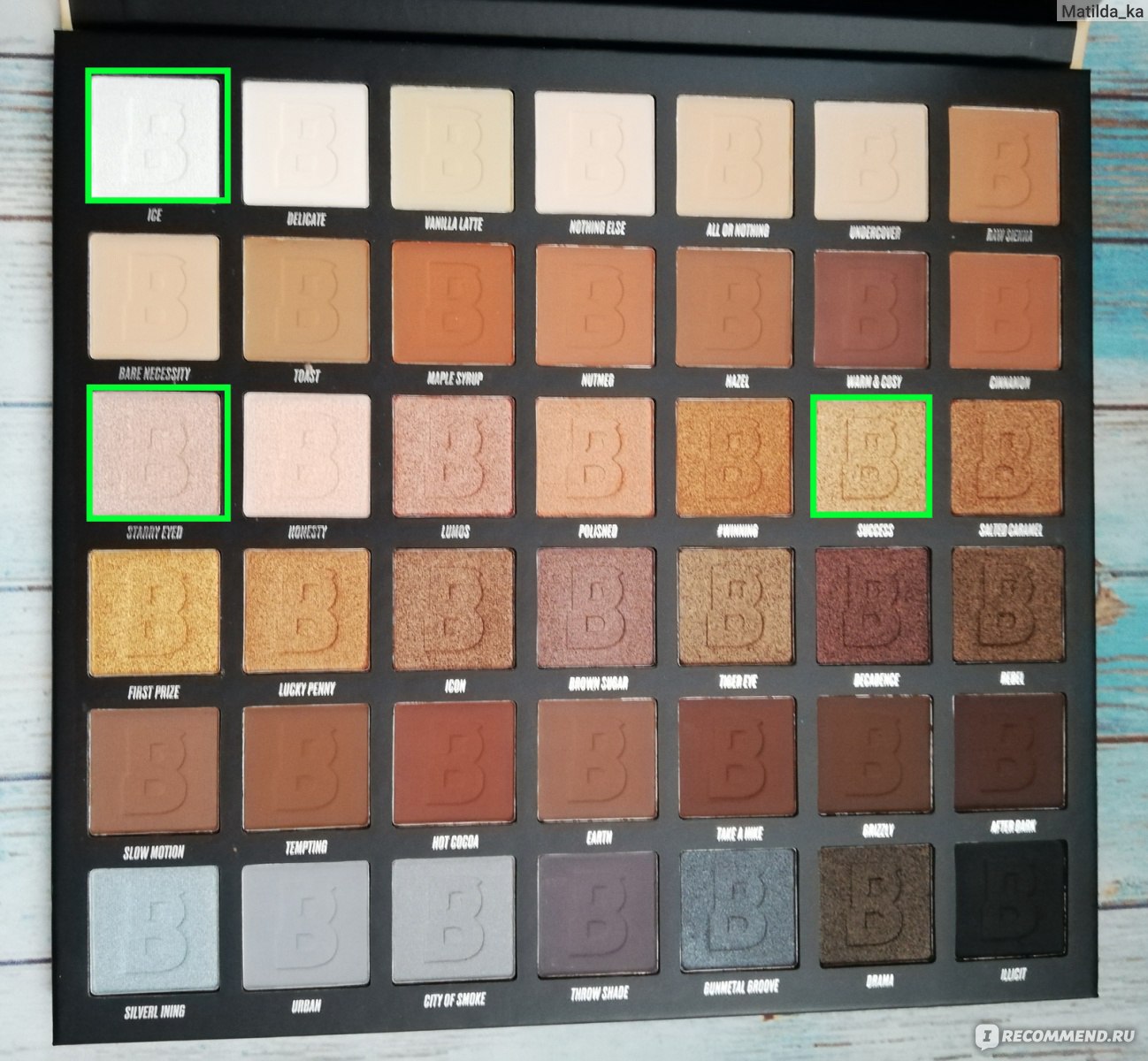Image resolution: width=1148 pixels, height=1061 pixels.
Task: Pick the Delicate eyeshadow pan
Action: [306, 143]
